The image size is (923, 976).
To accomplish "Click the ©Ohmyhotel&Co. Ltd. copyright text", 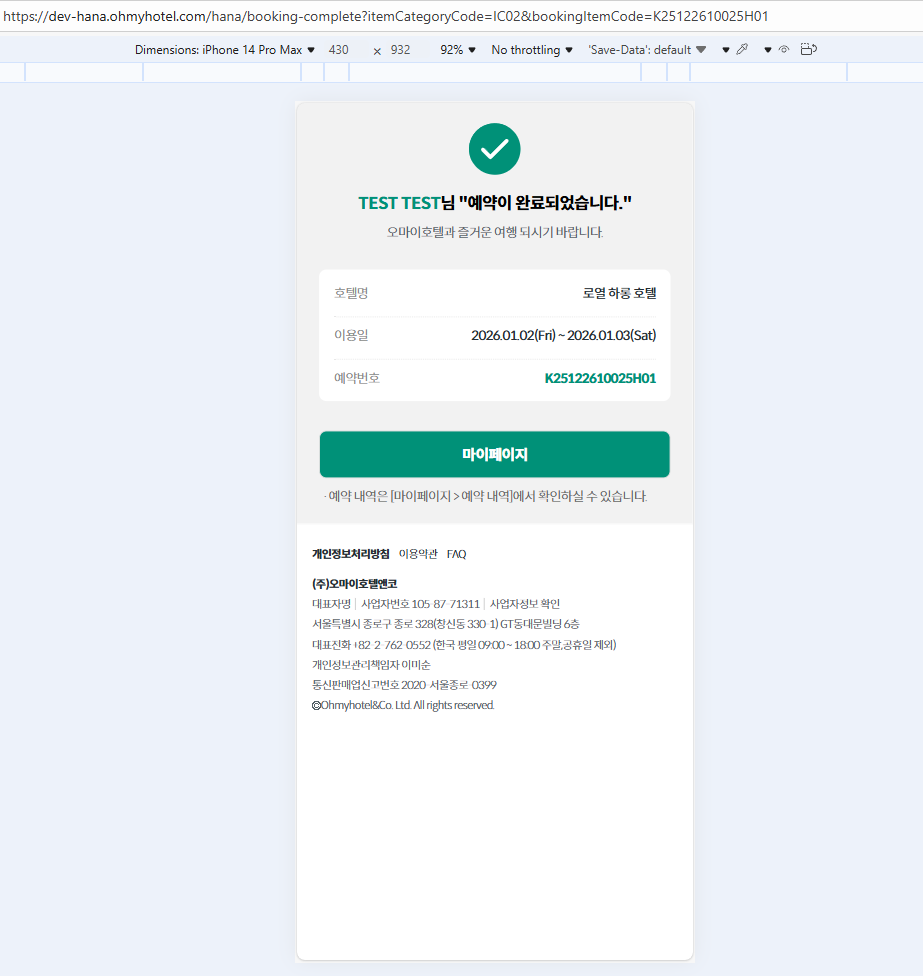I will click(403, 705).
